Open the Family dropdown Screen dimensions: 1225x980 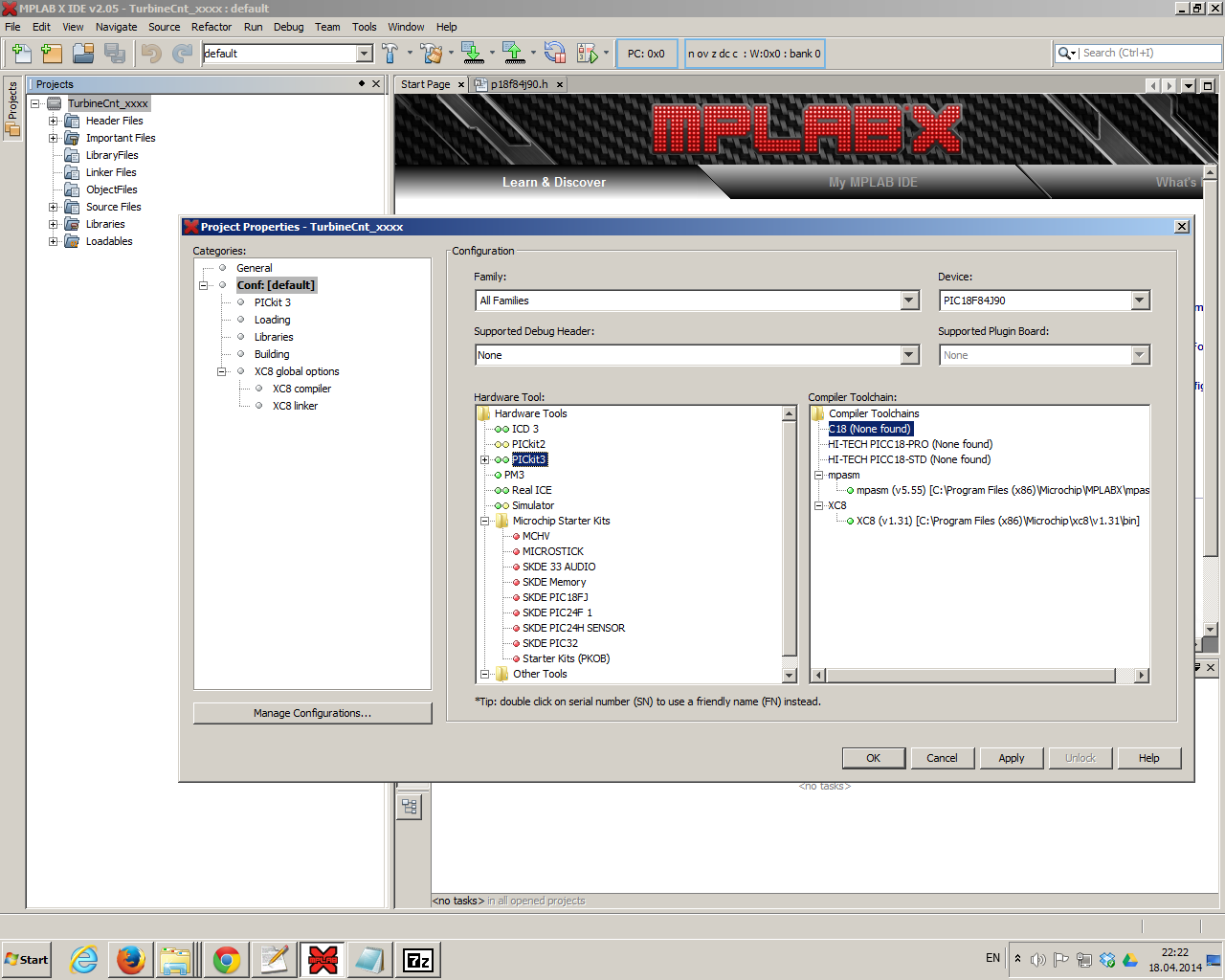[910, 301]
